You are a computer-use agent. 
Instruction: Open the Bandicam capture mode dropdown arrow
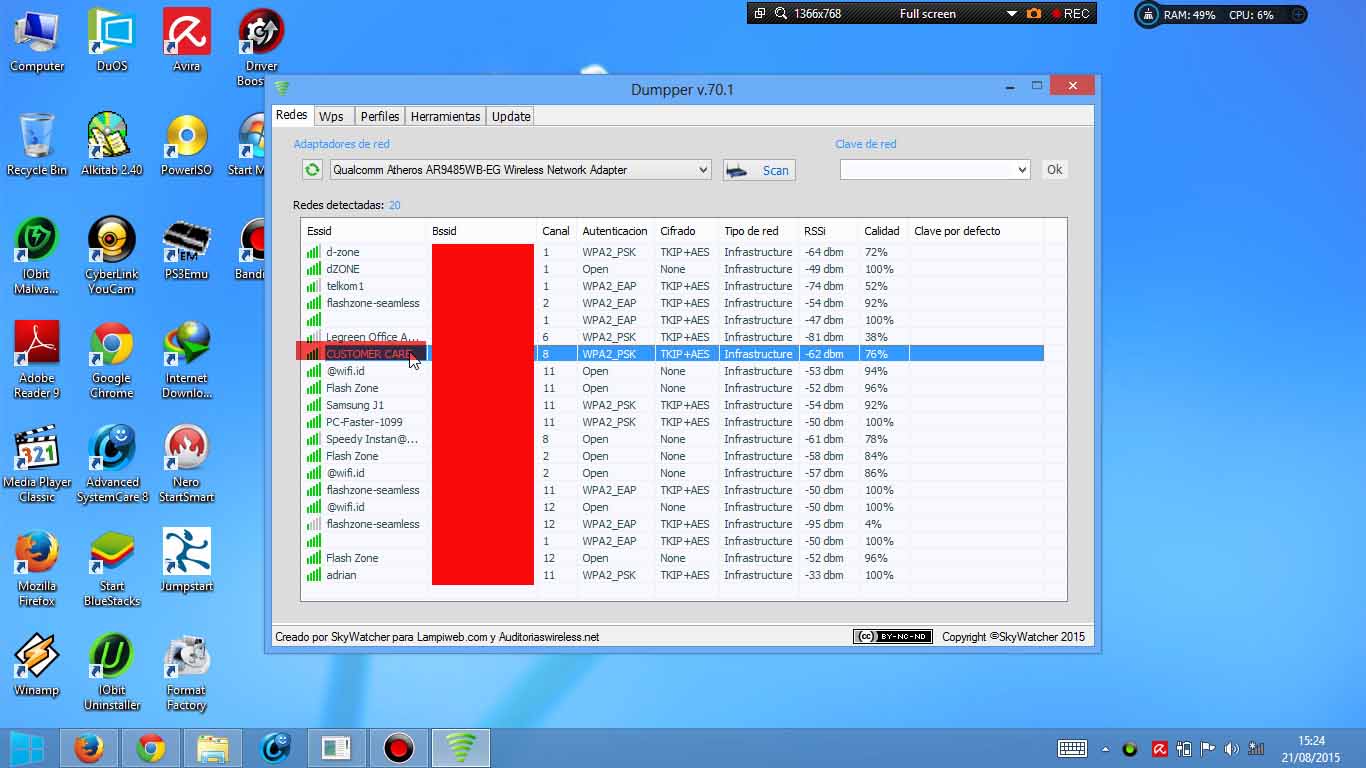pos(1012,14)
